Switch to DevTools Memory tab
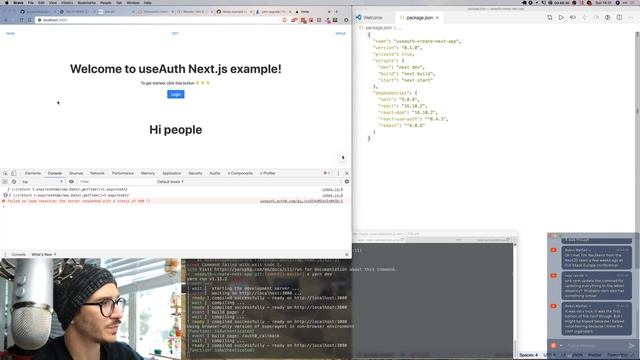This screenshot has width=640, height=360. 148,173
